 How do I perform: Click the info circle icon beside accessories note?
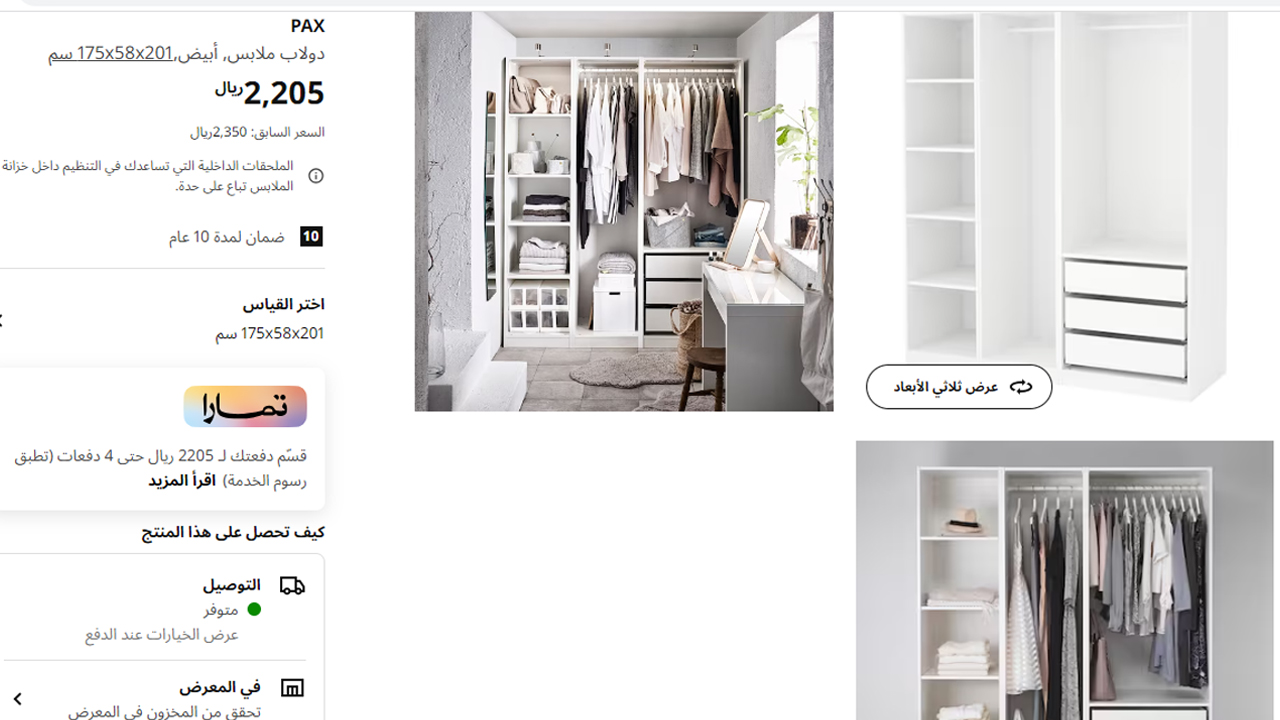point(316,176)
